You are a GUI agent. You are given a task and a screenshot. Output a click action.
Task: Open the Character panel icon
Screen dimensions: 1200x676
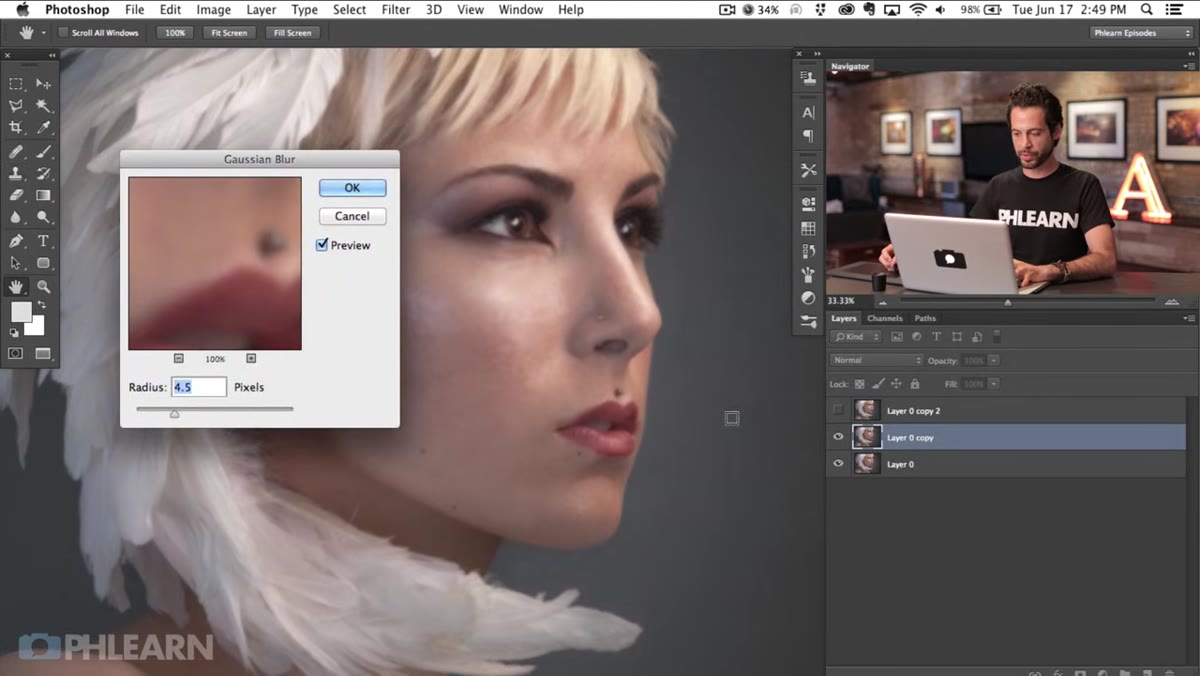808,112
